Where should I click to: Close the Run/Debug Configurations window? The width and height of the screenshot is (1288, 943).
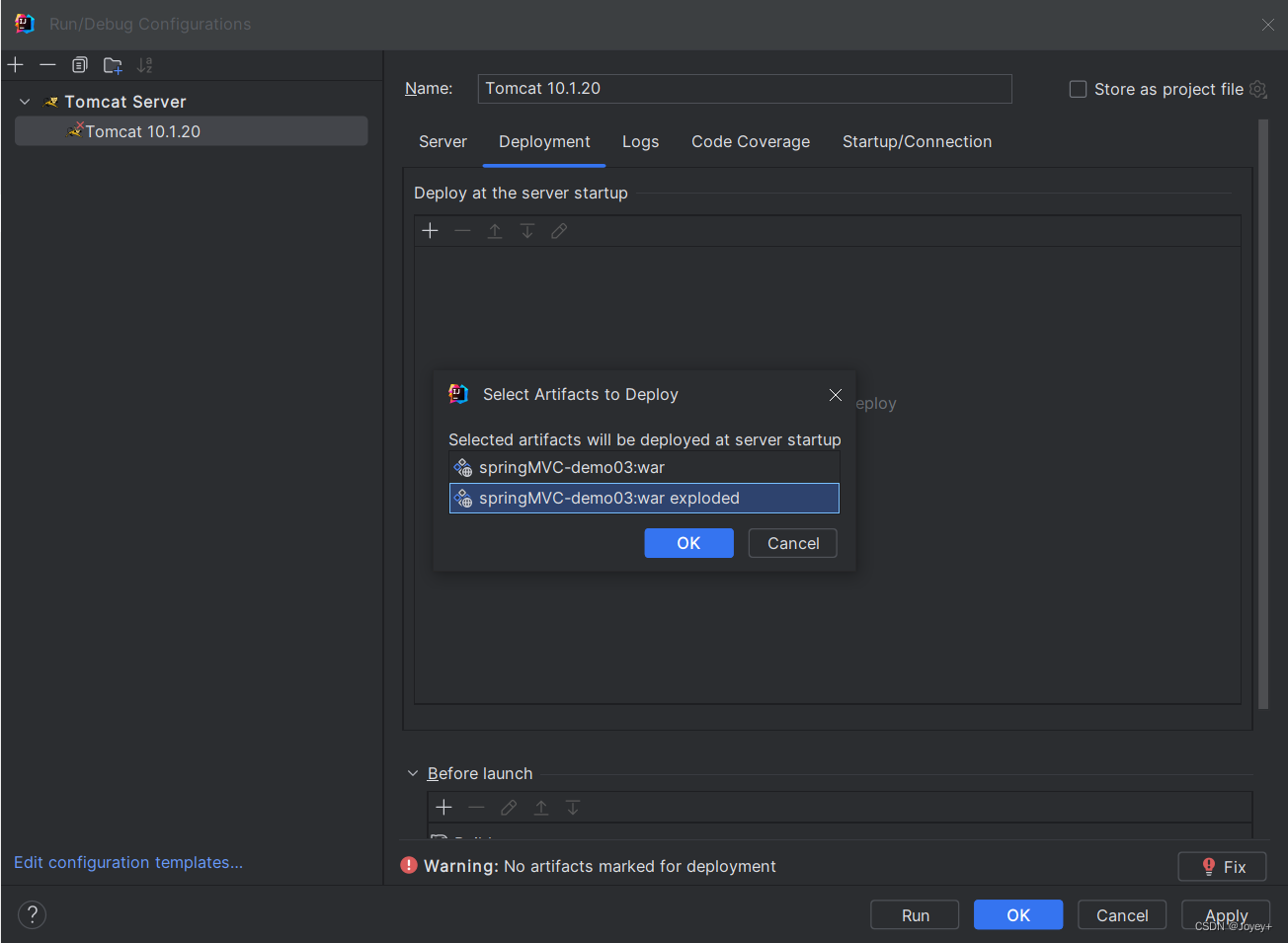(x=1268, y=25)
